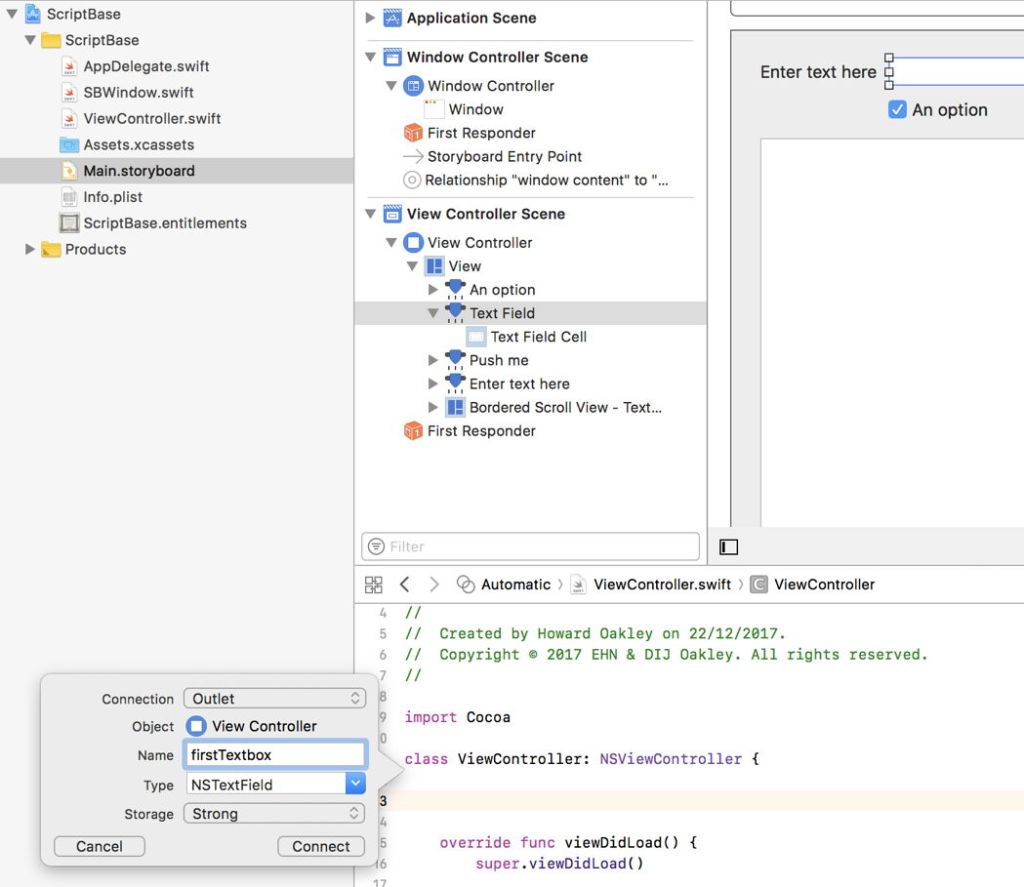Click ViewController.swift in the jump bar
The height and width of the screenshot is (887, 1024).
[662, 585]
